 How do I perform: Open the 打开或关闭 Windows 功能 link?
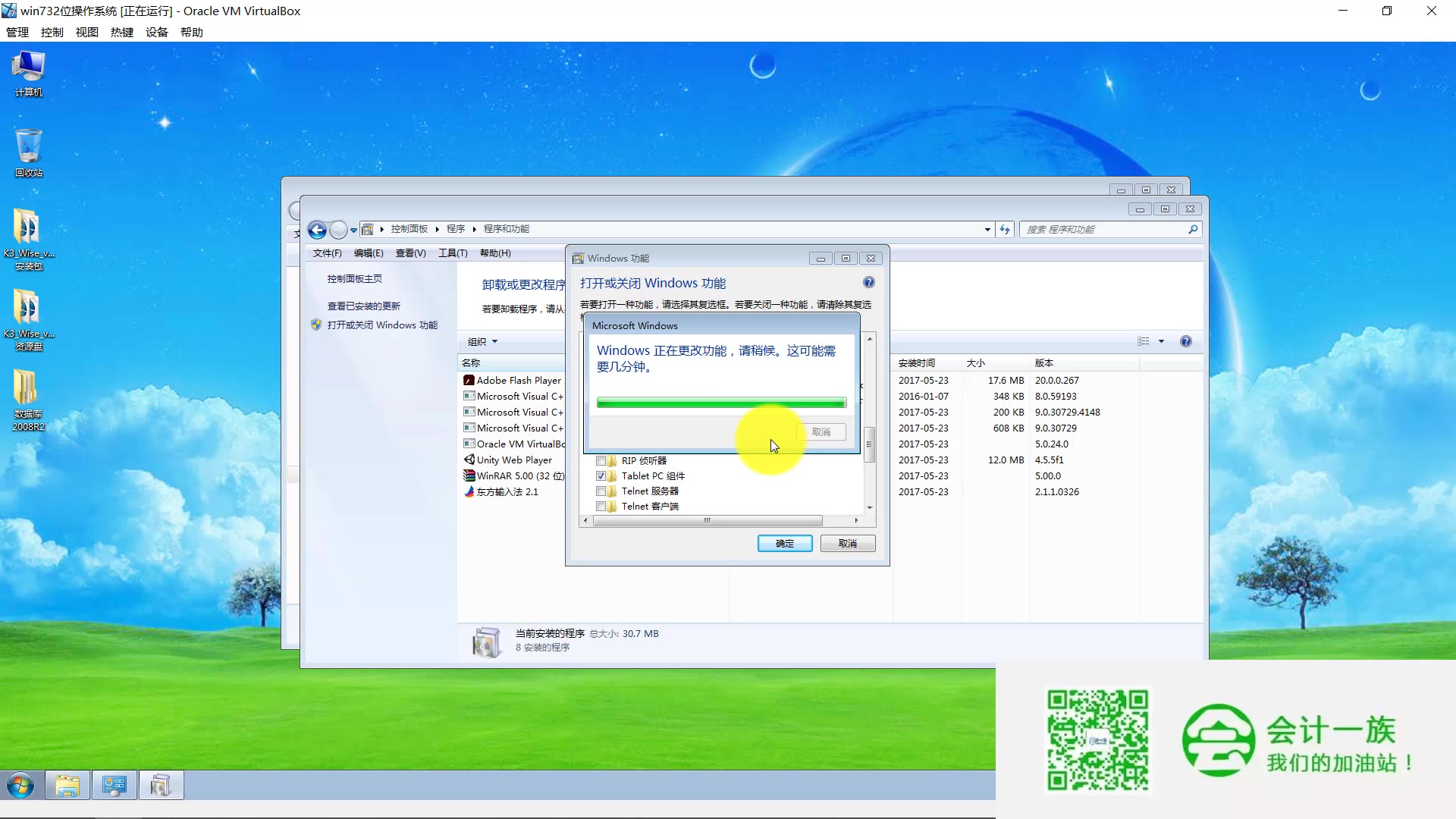coord(382,325)
